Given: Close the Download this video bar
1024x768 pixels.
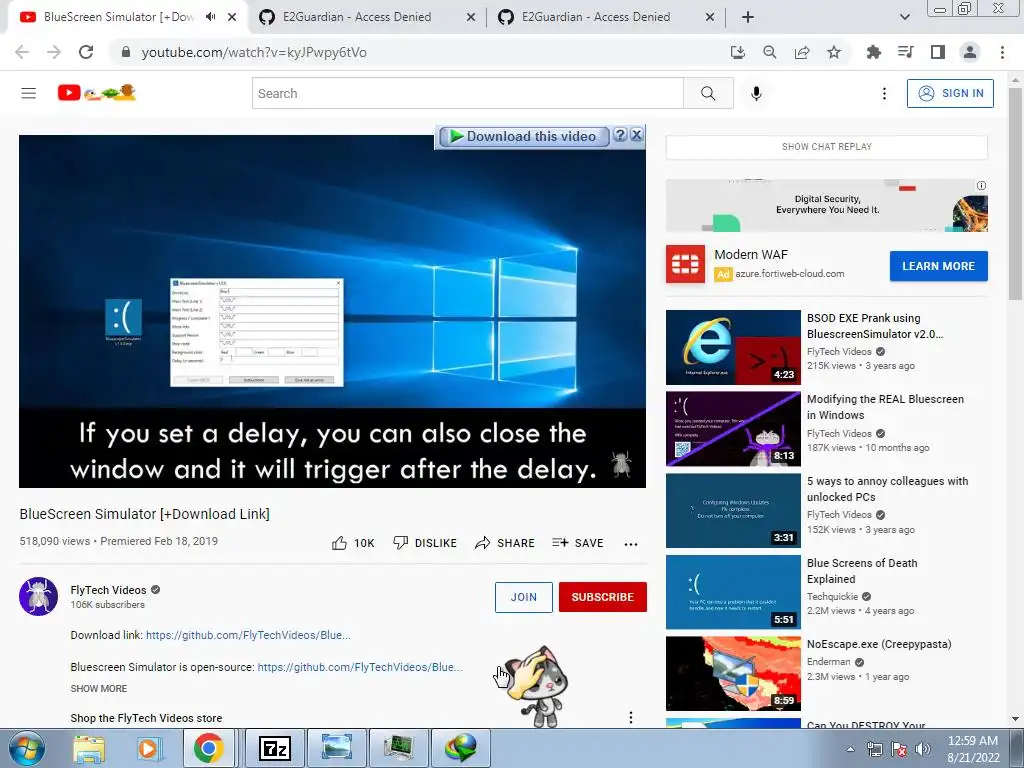Looking at the screenshot, I should click(637, 135).
